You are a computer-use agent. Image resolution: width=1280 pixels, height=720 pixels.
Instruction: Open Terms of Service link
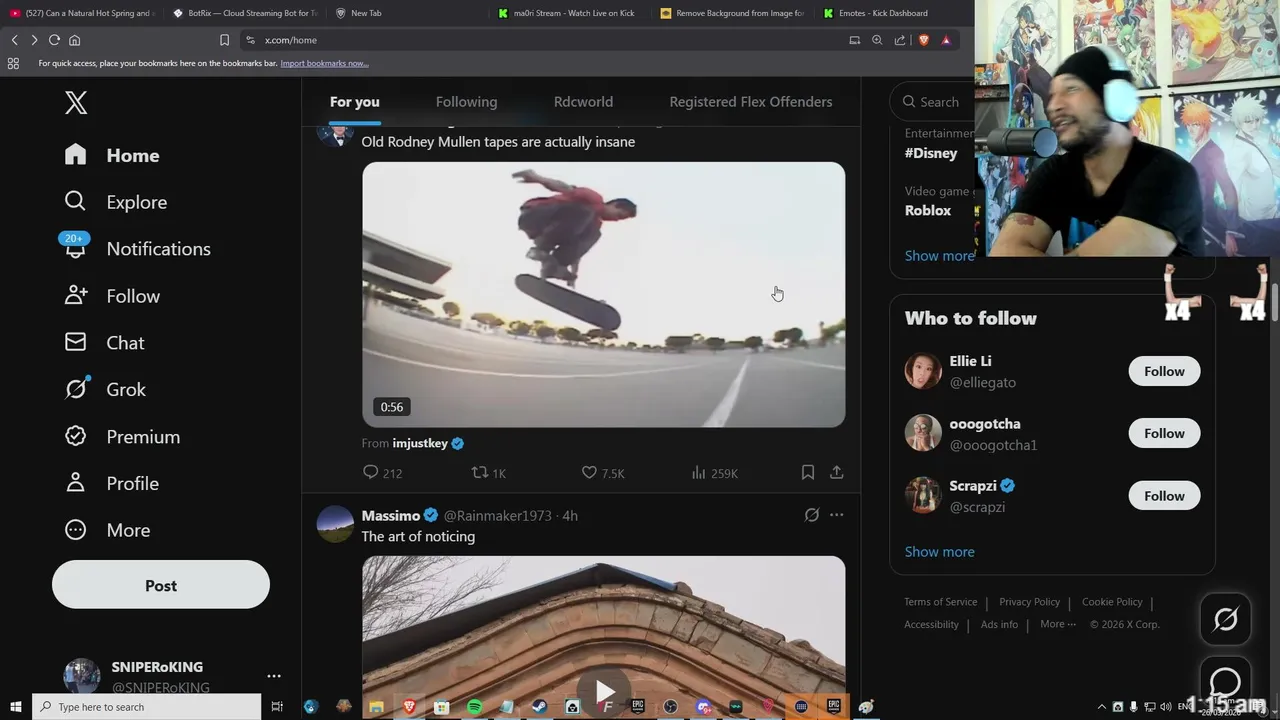point(940,602)
